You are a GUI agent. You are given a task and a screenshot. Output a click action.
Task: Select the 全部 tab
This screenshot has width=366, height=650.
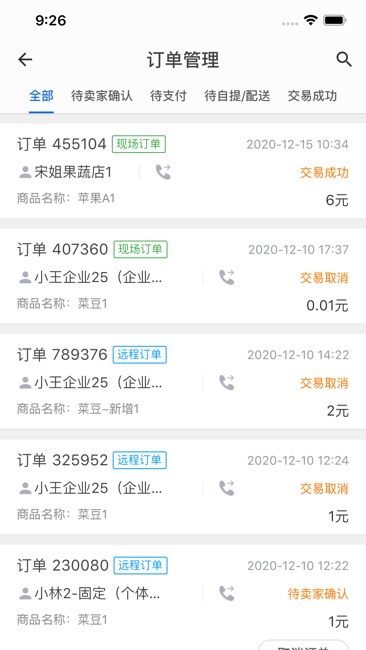point(41,96)
